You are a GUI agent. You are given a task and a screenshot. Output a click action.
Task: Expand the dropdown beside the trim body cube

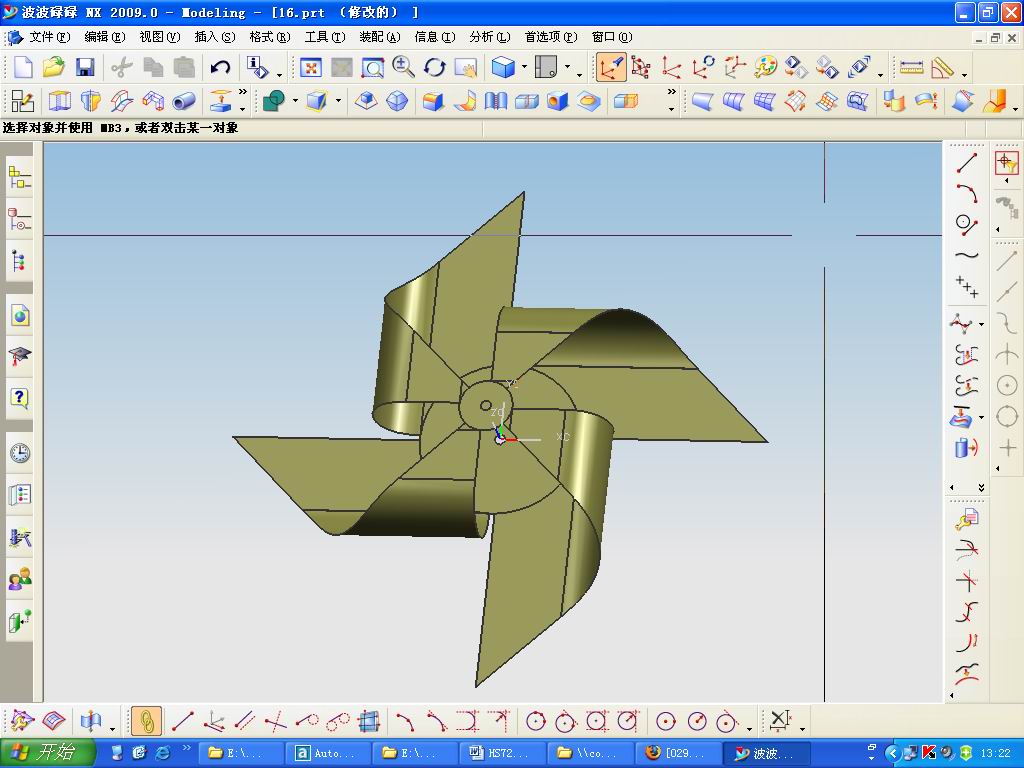tap(338, 101)
